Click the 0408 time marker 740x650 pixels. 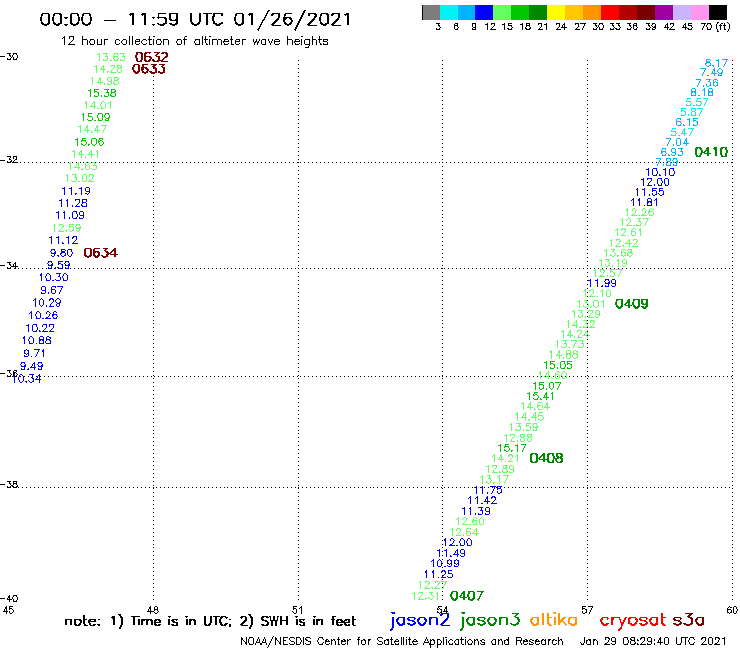point(547,458)
